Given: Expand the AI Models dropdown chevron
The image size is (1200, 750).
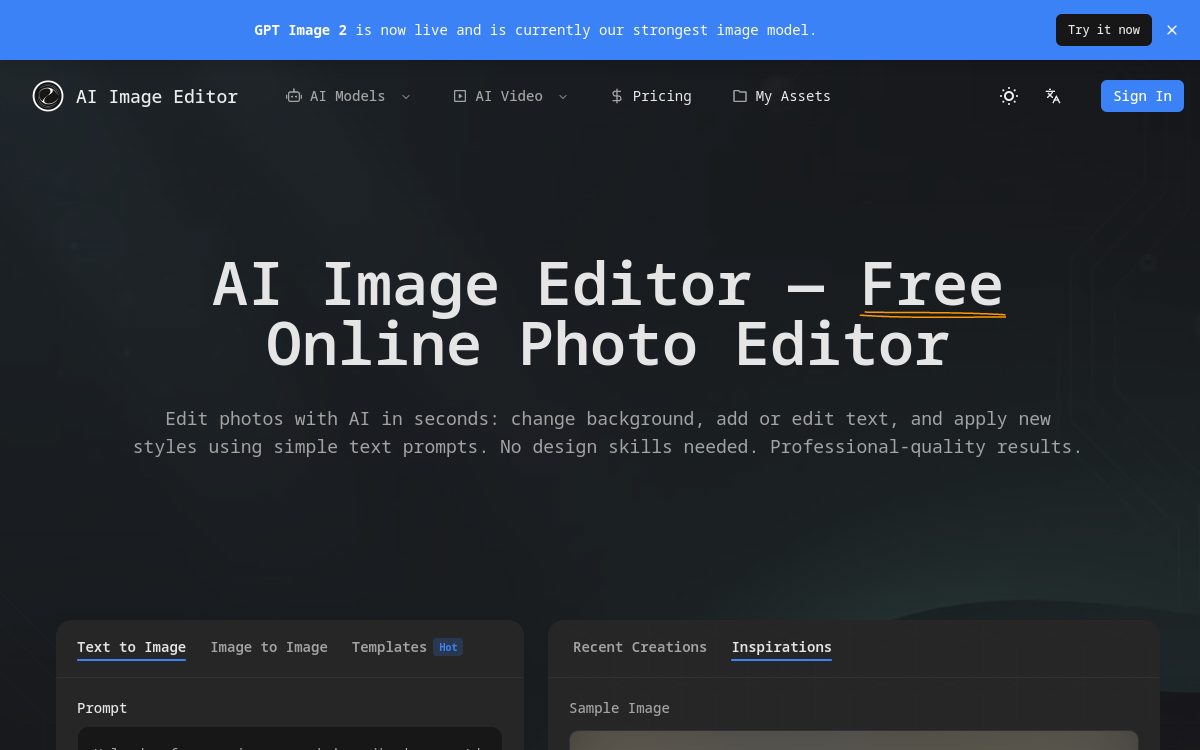Looking at the screenshot, I should pos(406,96).
